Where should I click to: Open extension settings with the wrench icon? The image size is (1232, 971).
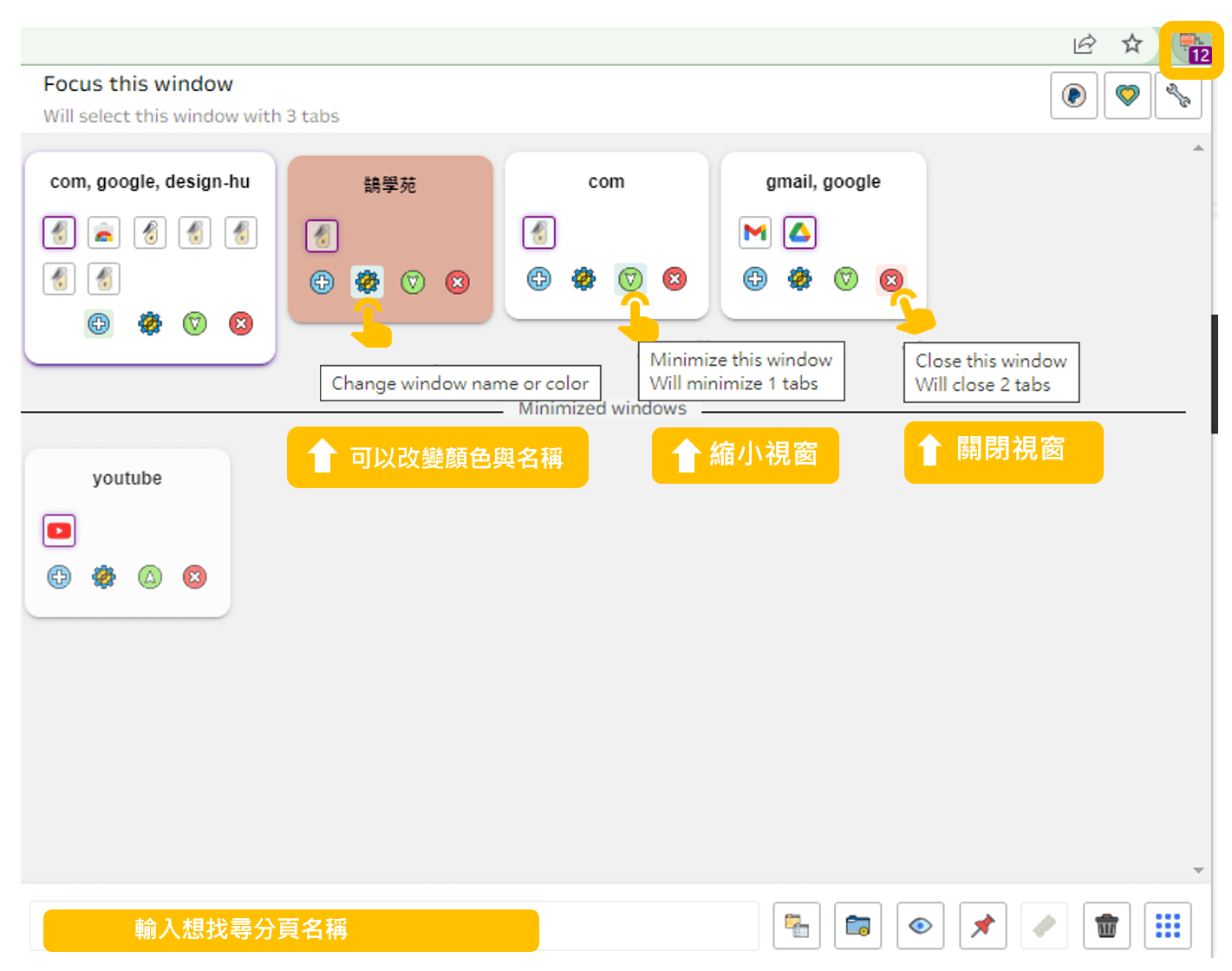pyautogui.click(x=1178, y=95)
